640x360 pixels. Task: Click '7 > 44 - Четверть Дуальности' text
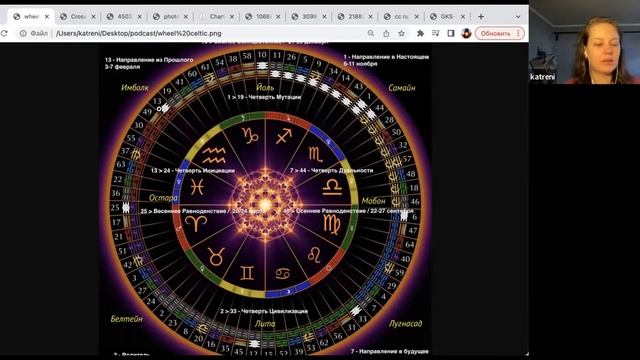pyautogui.click(x=331, y=170)
